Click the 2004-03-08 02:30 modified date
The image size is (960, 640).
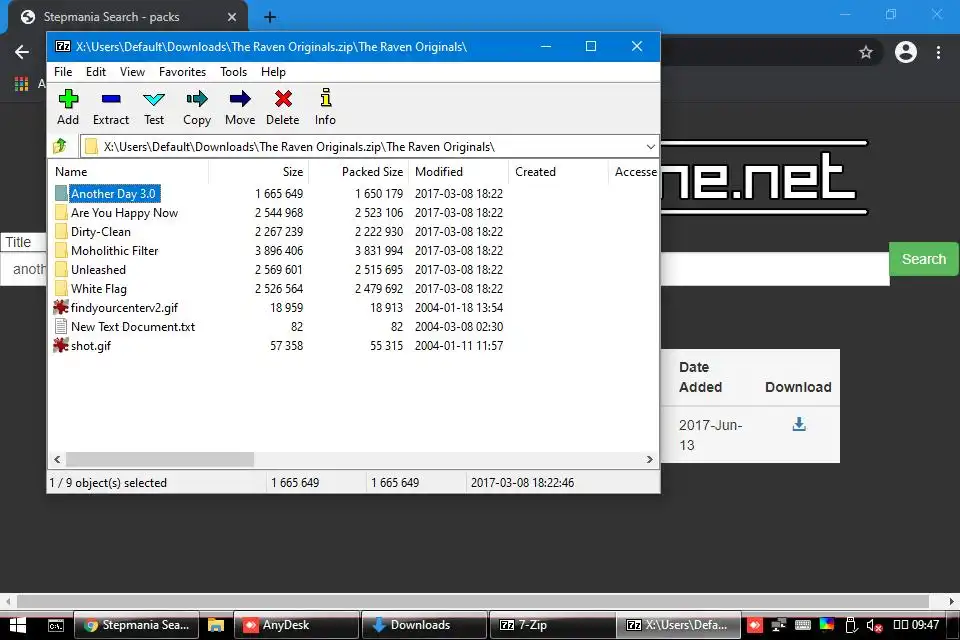click(x=459, y=326)
